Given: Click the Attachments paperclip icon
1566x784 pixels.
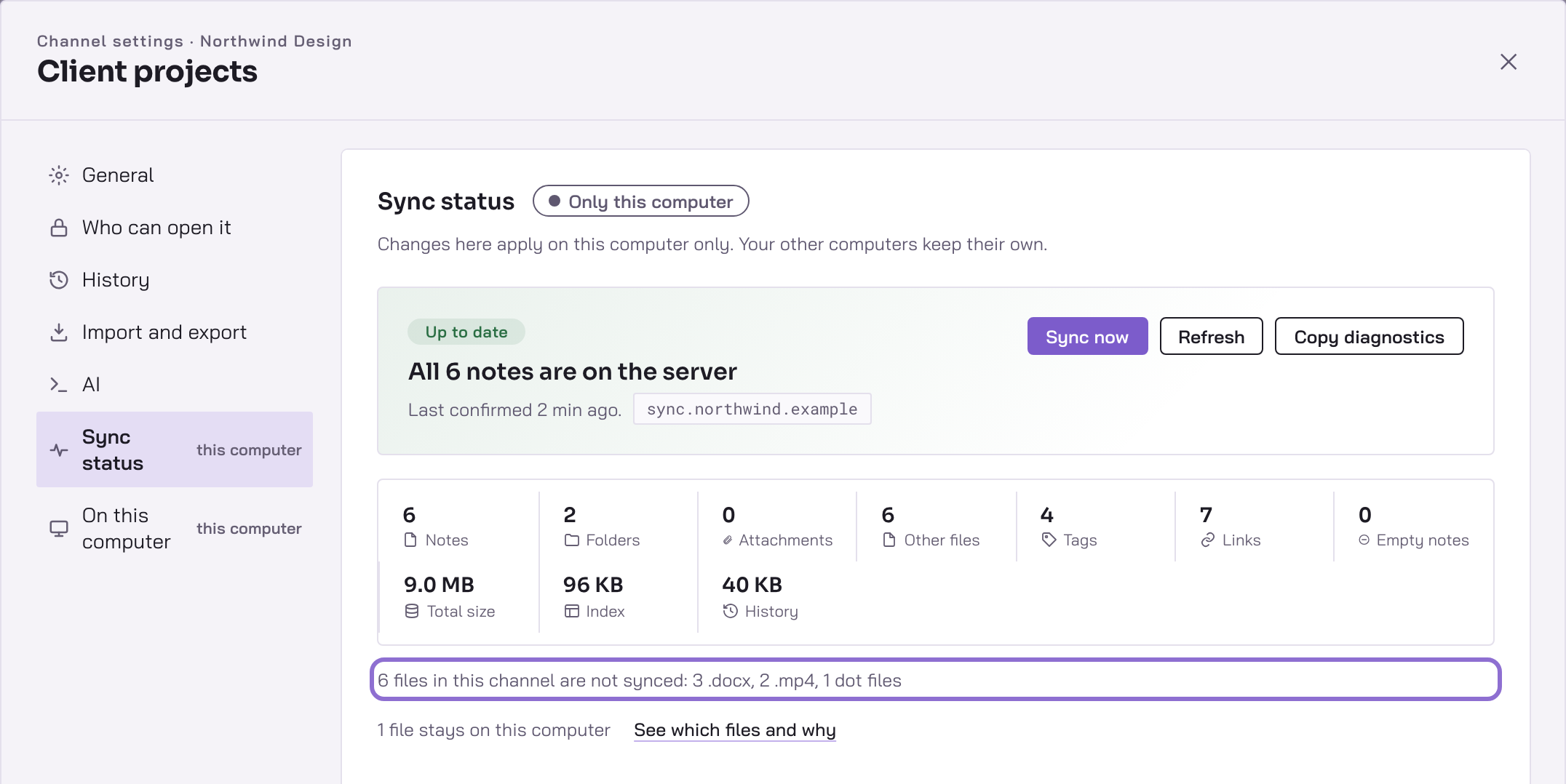Looking at the screenshot, I should coord(728,540).
